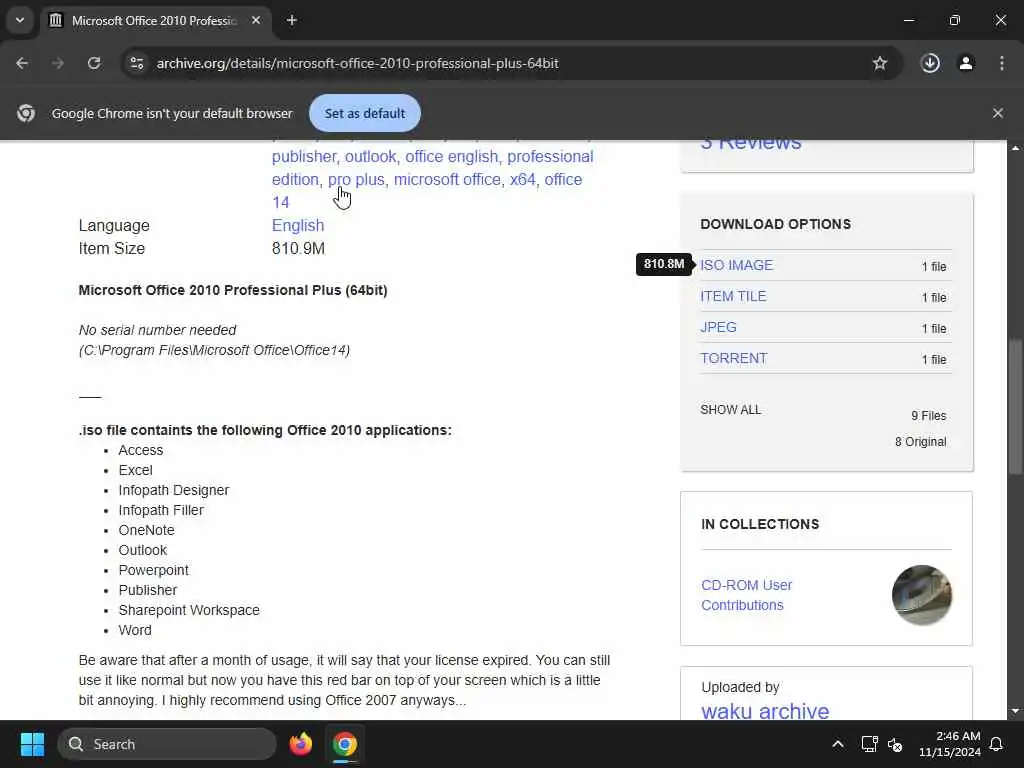Open the clock and date panel
Screen dimensions: 1024x768
click(x=950, y=744)
